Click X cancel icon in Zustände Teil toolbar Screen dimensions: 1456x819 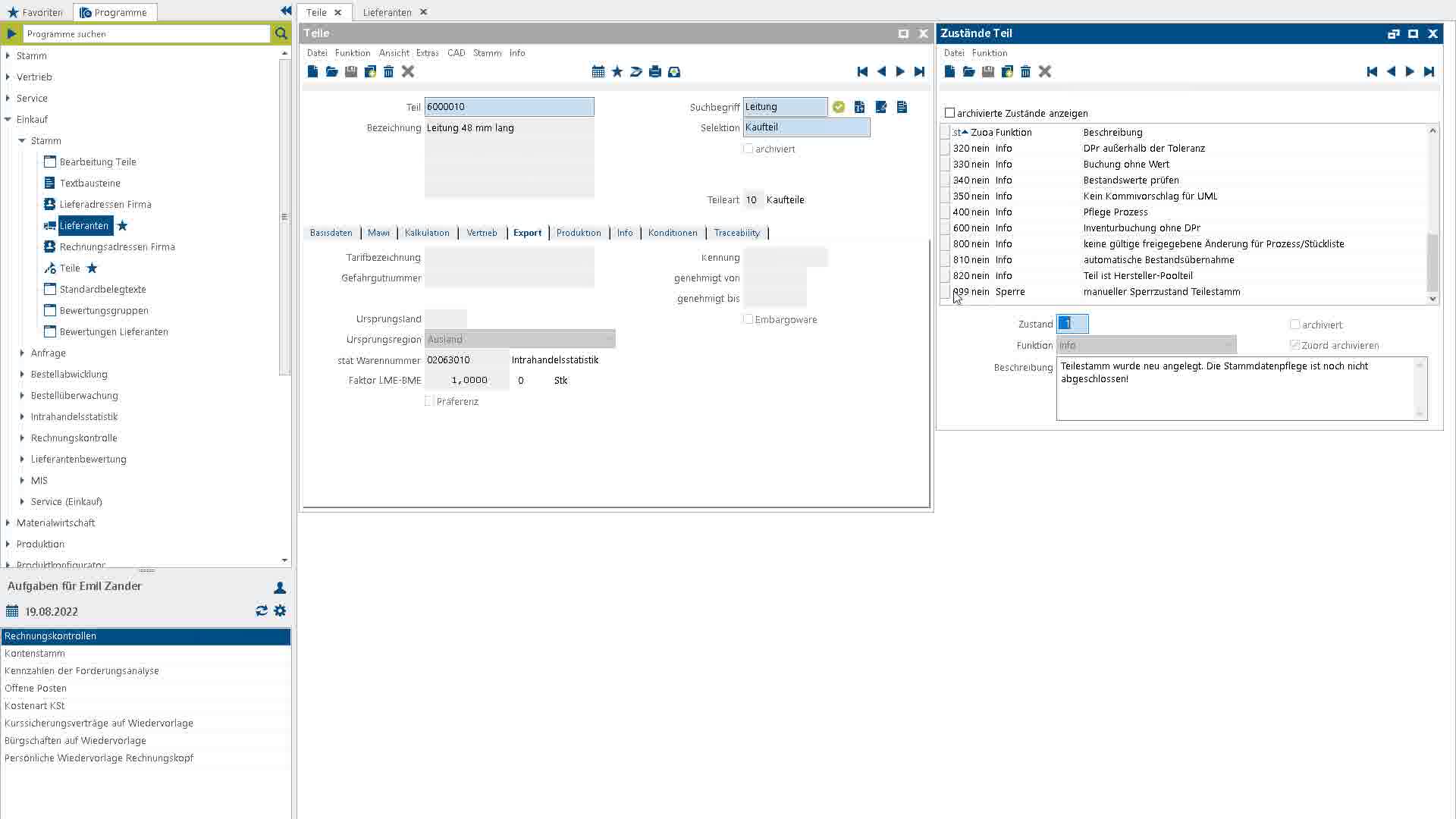pos(1045,71)
